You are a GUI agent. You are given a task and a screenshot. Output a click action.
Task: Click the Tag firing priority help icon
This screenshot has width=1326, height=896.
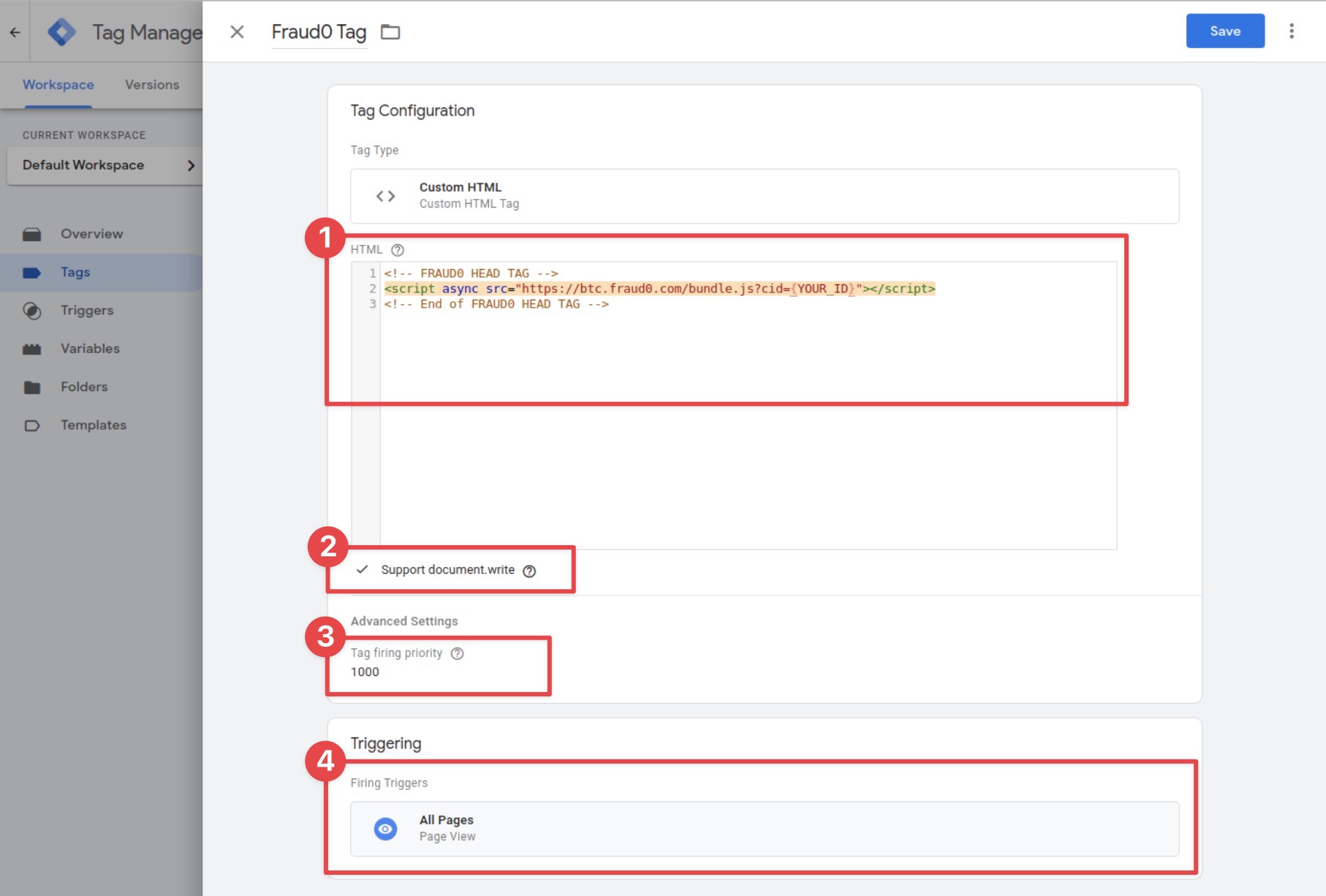(458, 653)
